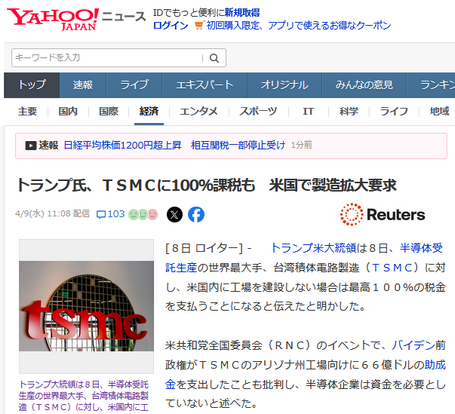The height and width of the screenshot is (414, 455).
Task: Share article via Facebook icon
Action: [196, 214]
